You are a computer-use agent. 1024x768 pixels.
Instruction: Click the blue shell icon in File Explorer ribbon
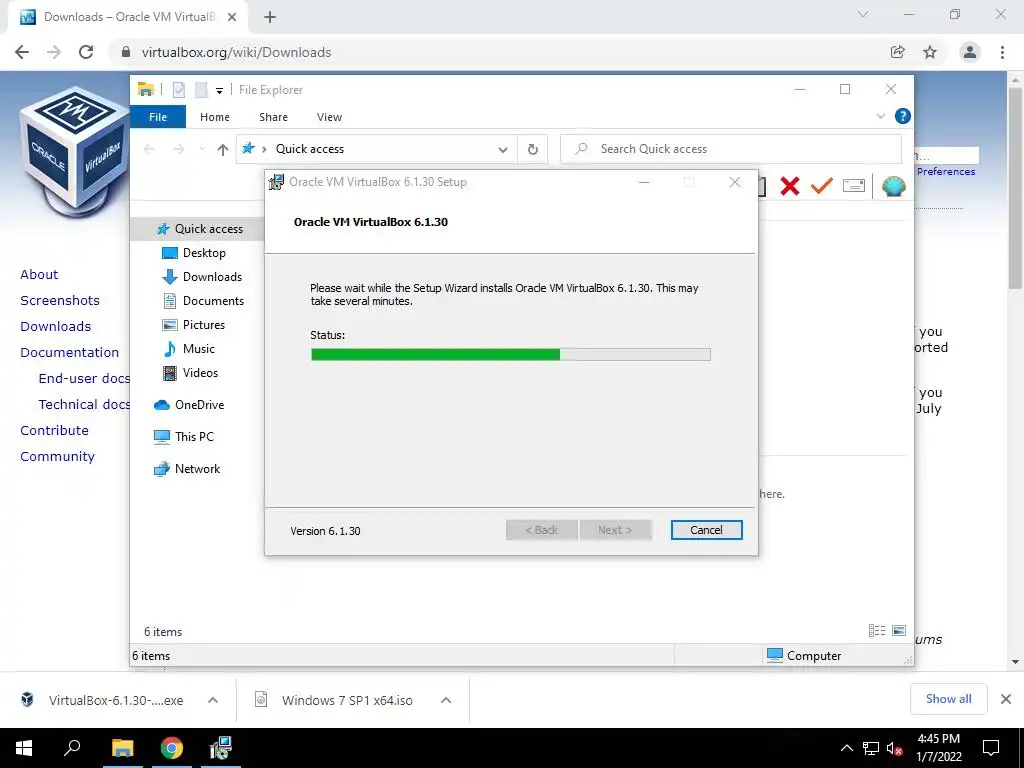pos(893,186)
